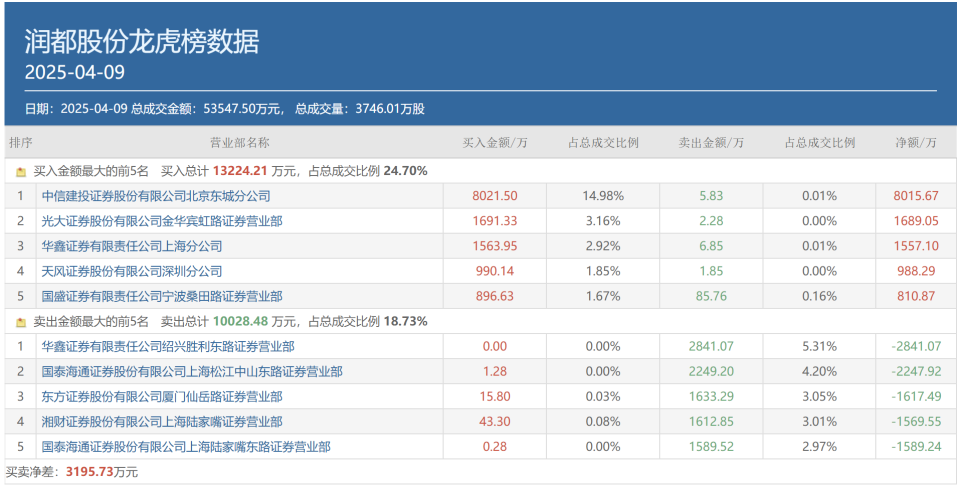960x488 pixels.
Task: Click net amount 1689.05 cell
Action: click(916, 222)
